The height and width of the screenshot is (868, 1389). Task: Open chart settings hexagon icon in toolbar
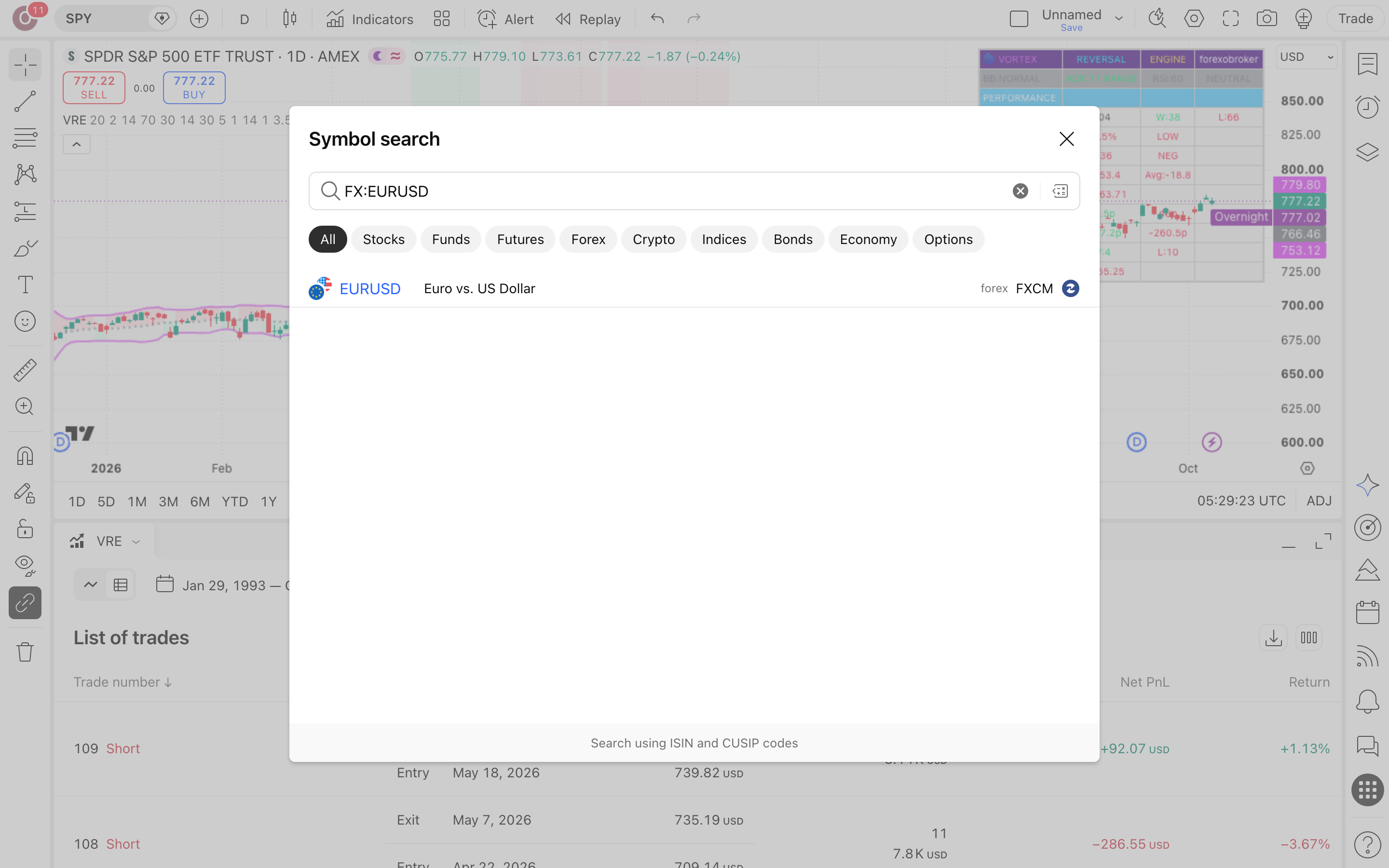click(x=1194, y=19)
